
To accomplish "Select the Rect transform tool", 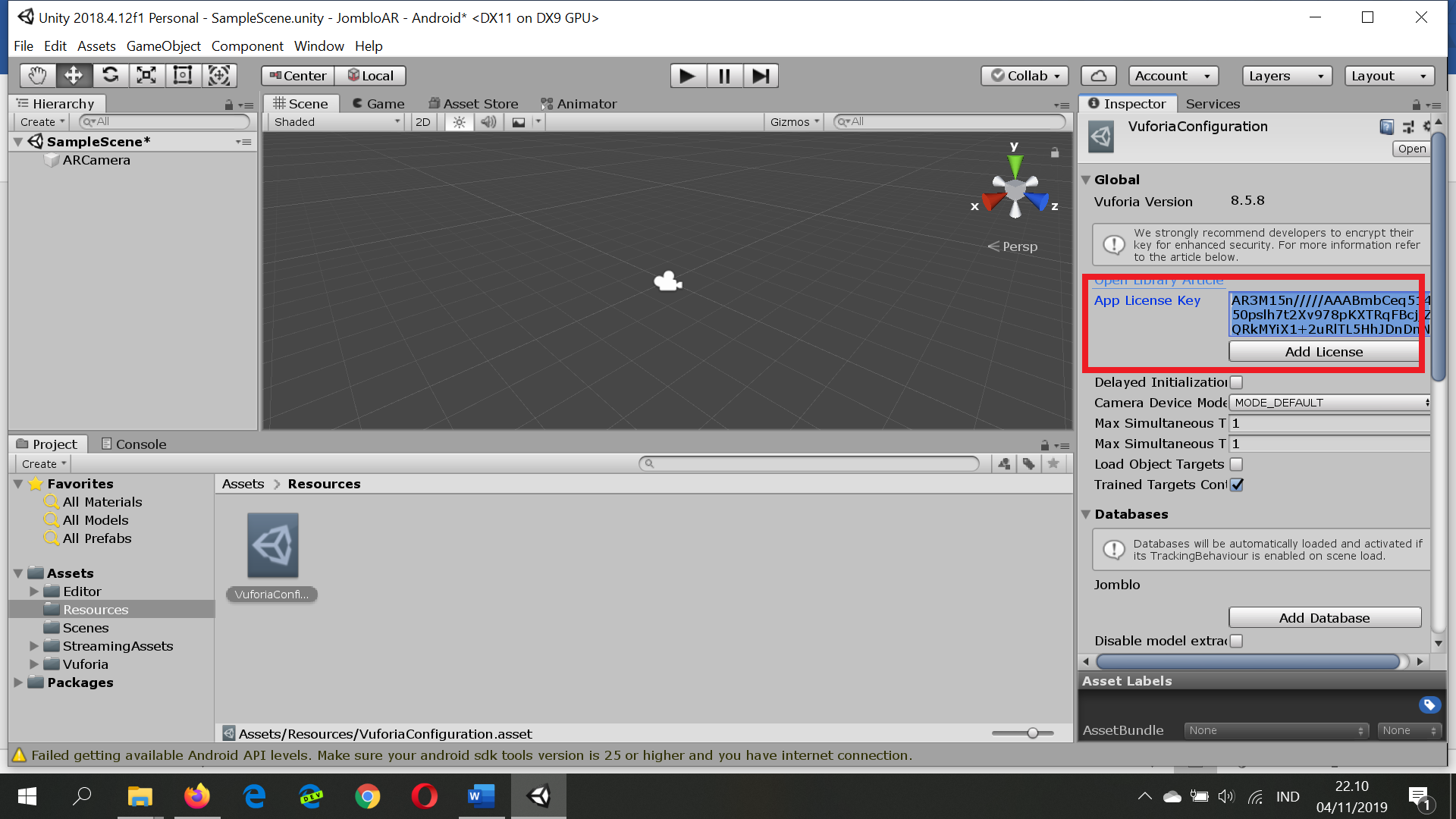I will click(x=183, y=75).
